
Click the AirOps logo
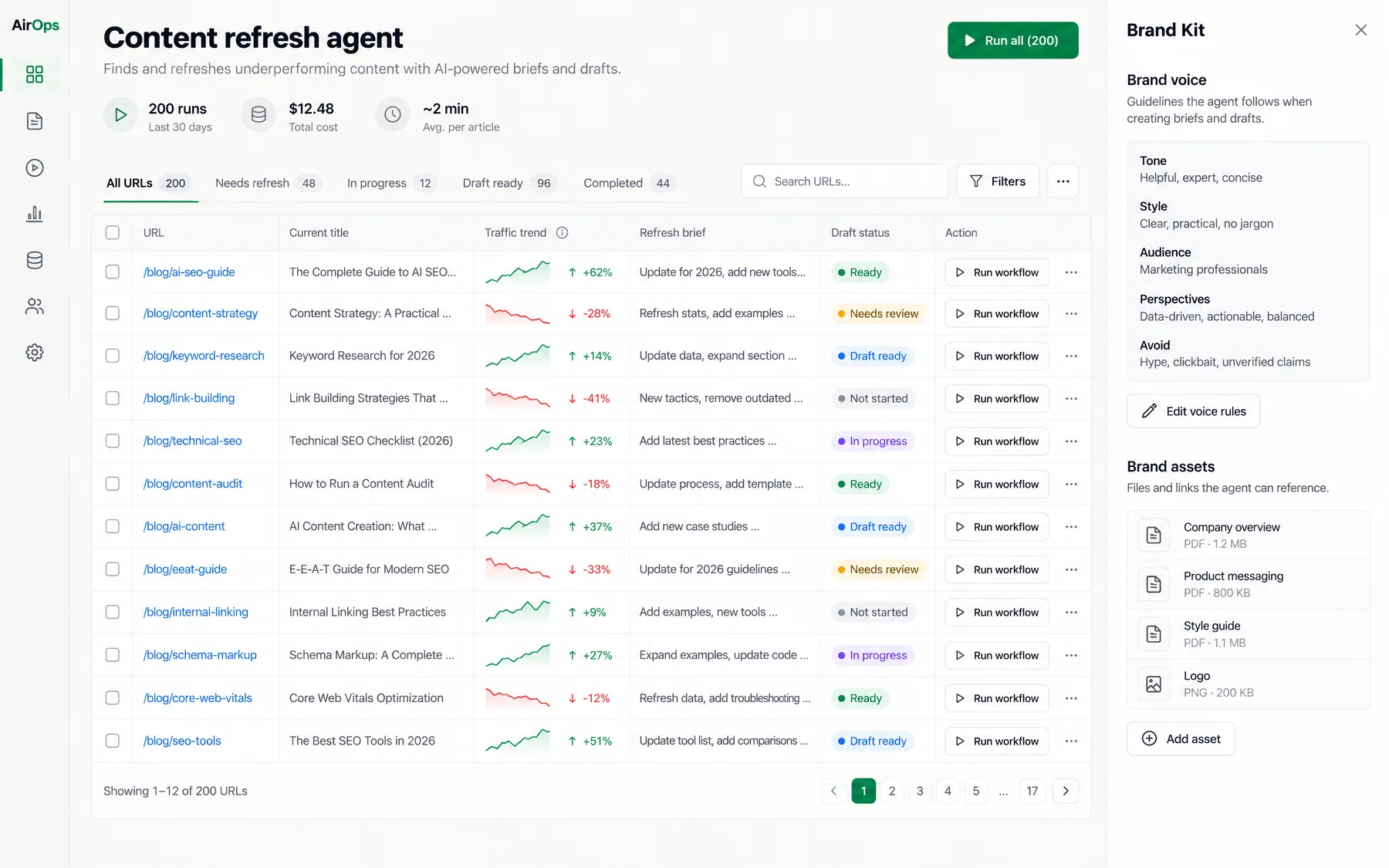pos(35,25)
